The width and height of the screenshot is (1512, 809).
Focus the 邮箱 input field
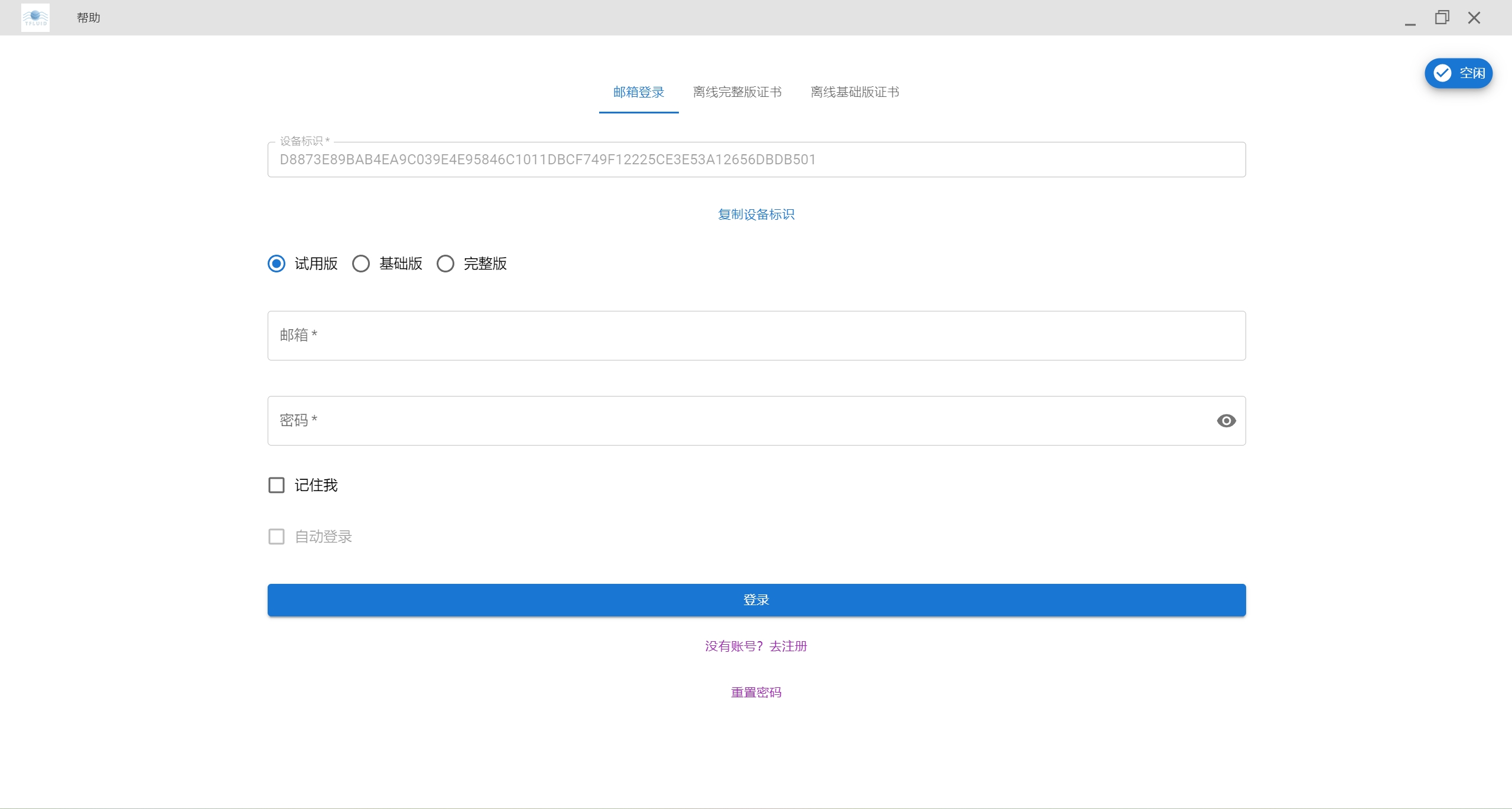(x=756, y=336)
